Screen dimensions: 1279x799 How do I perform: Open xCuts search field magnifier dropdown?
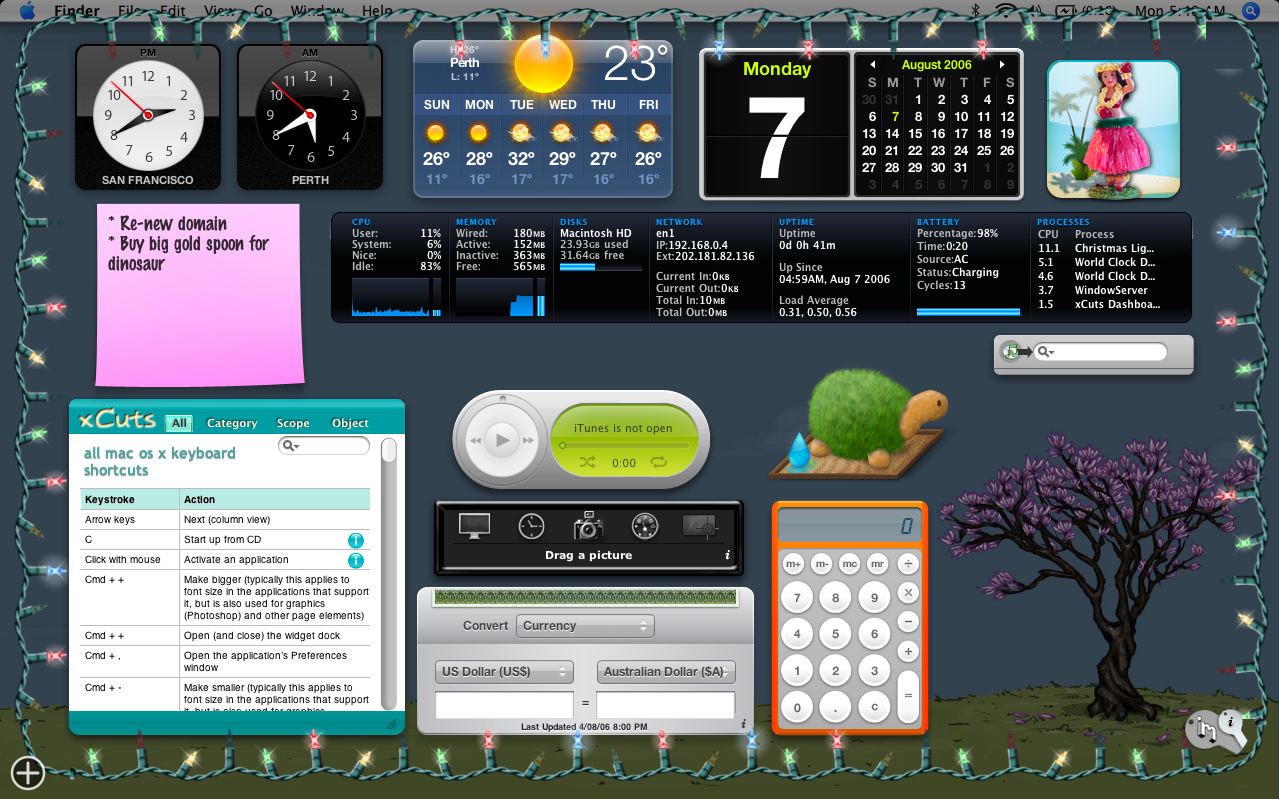pos(291,446)
